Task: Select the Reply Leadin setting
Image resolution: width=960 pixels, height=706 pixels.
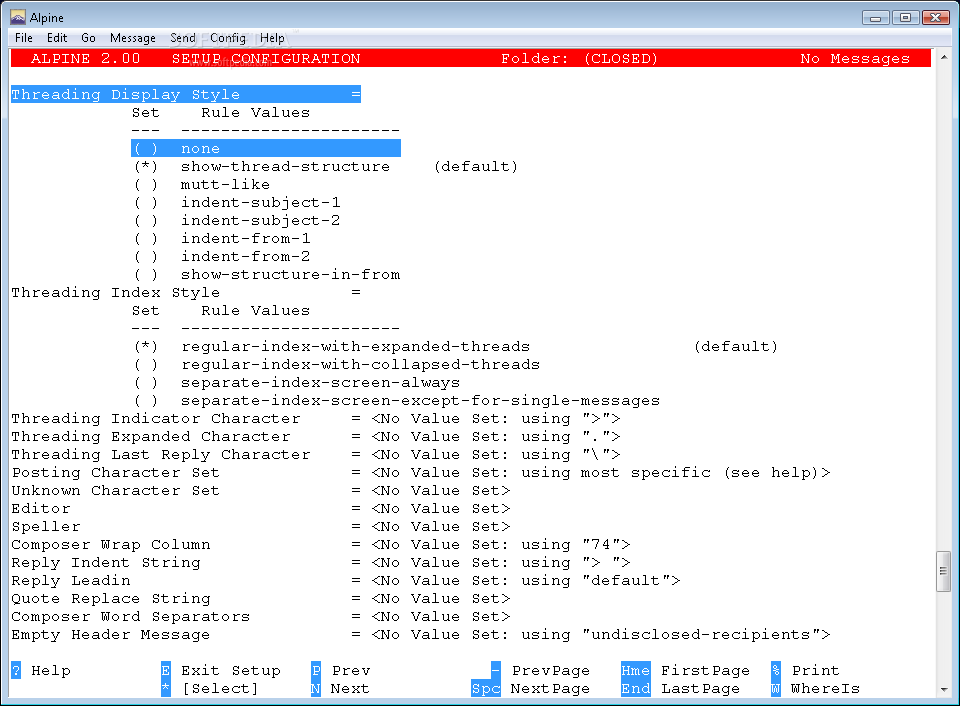Action: coord(346,580)
